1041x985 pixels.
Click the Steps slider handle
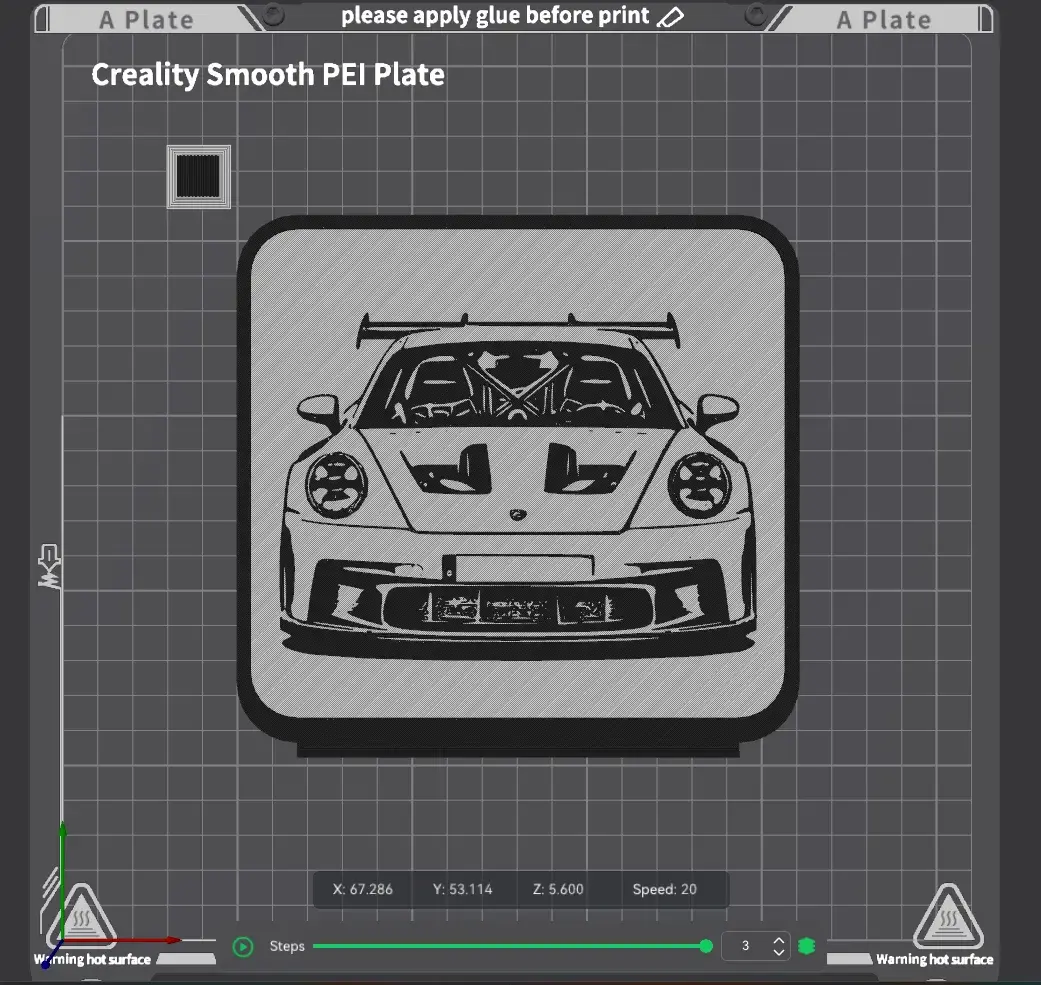pyautogui.click(x=706, y=947)
